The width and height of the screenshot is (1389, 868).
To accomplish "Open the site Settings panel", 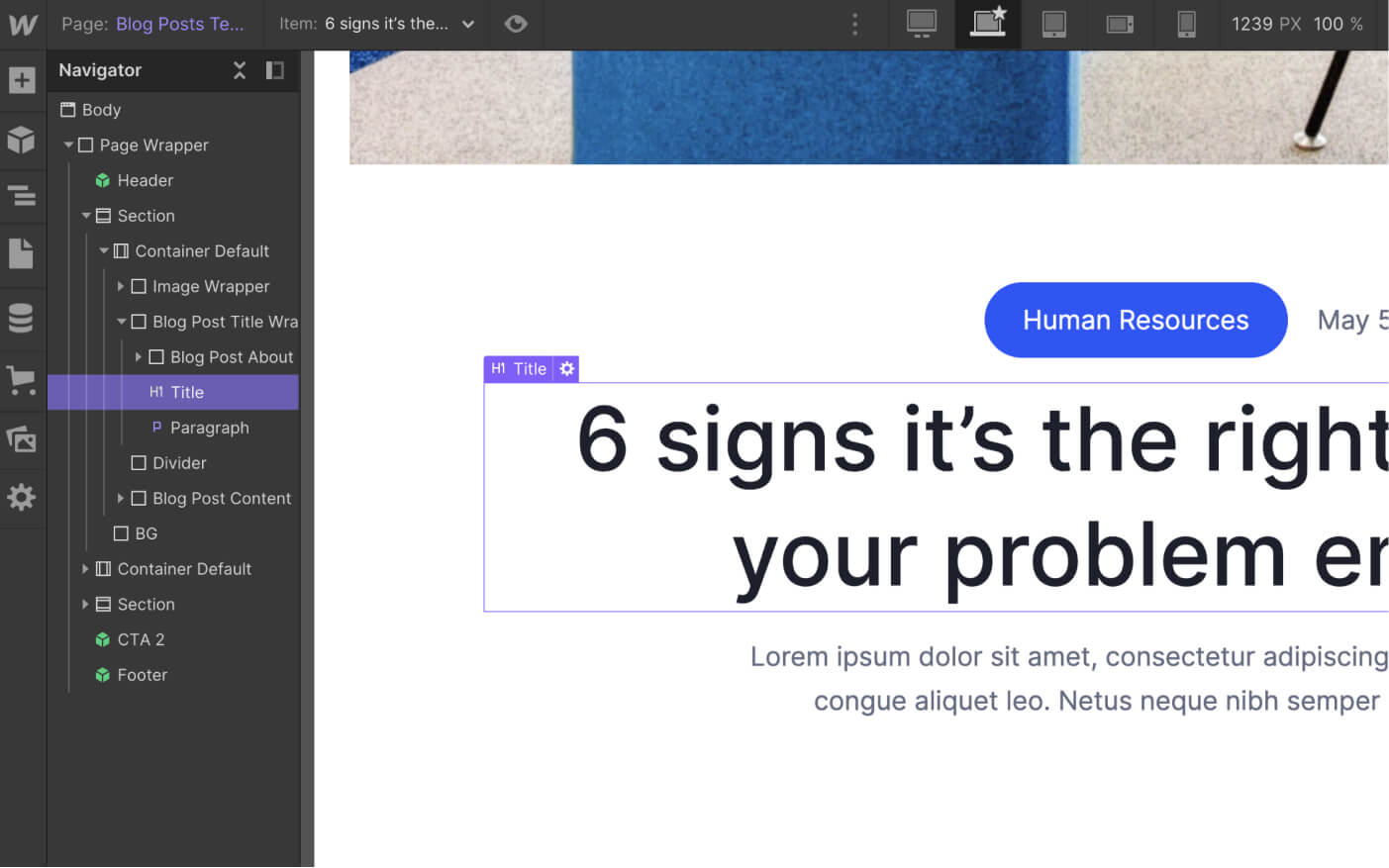I will (x=22, y=498).
